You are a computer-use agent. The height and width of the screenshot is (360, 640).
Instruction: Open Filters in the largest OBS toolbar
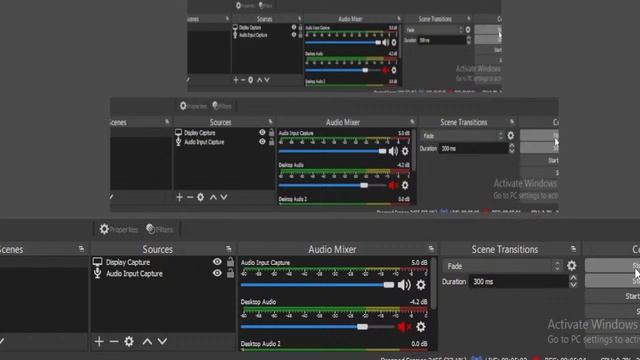[x=160, y=229]
